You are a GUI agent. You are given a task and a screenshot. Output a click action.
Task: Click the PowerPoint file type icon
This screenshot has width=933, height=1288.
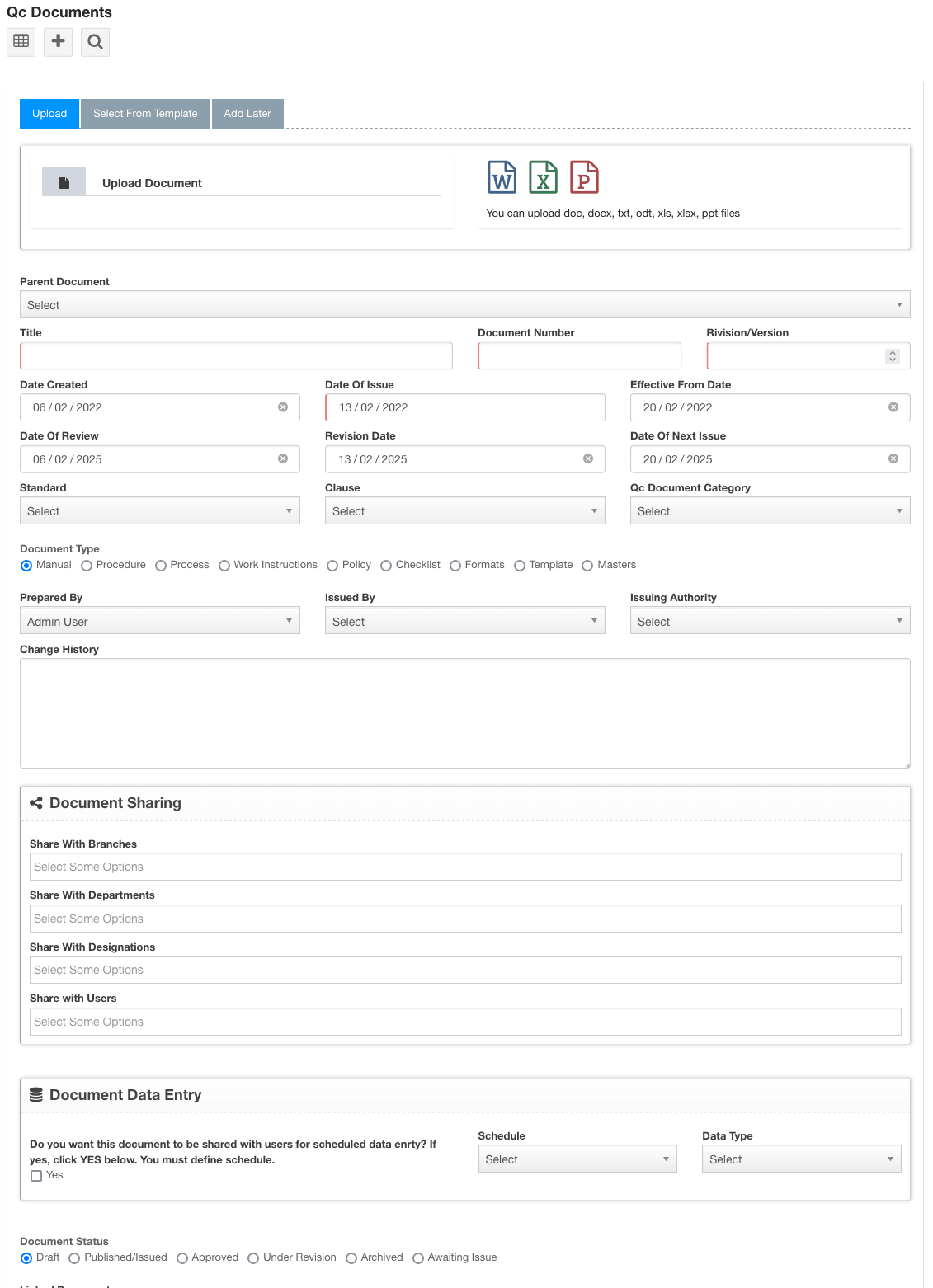point(584,177)
